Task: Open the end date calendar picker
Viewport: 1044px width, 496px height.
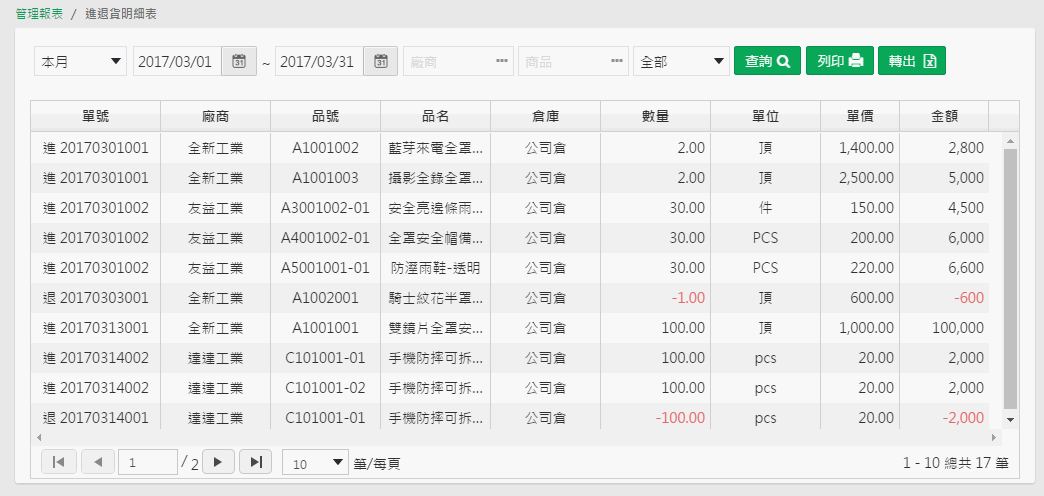Action: point(381,61)
